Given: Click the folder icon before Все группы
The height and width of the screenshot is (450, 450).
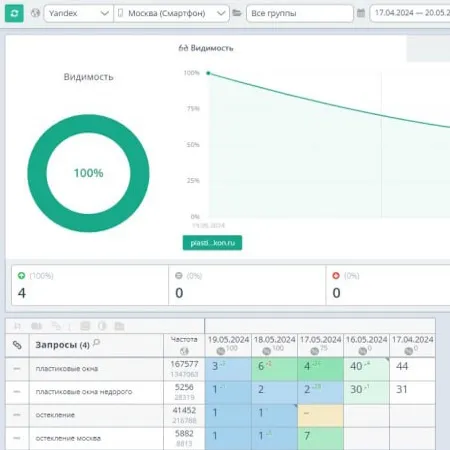Looking at the screenshot, I should tap(237, 13).
